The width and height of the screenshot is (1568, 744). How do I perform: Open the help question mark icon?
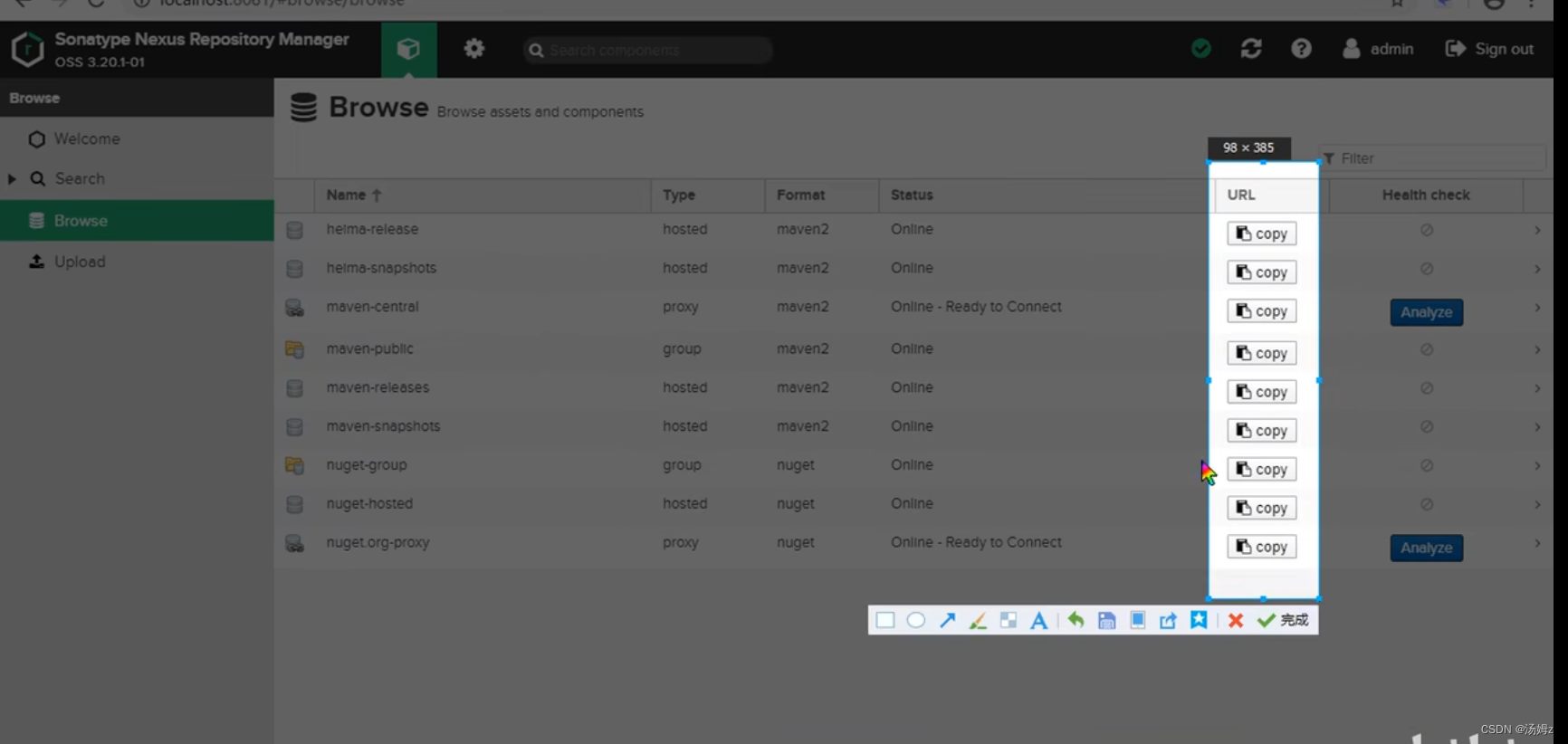tap(1301, 49)
